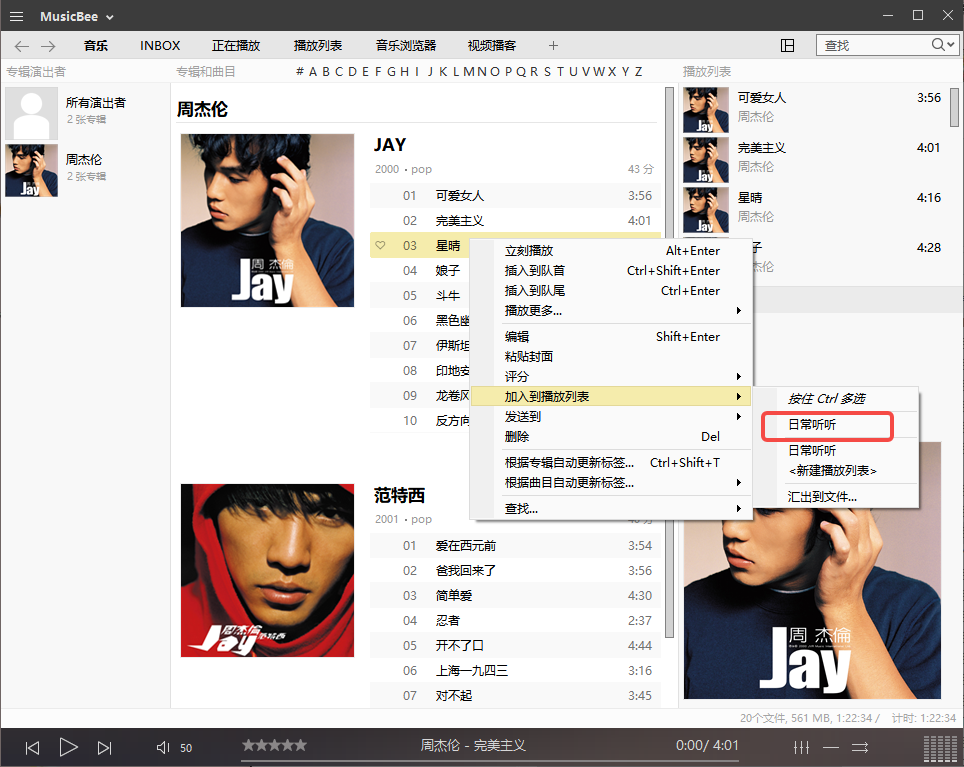Screen dimensions: 964x767
Task: Select 编辑 from the context menu
Action: pyautogui.click(x=611, y=337)
